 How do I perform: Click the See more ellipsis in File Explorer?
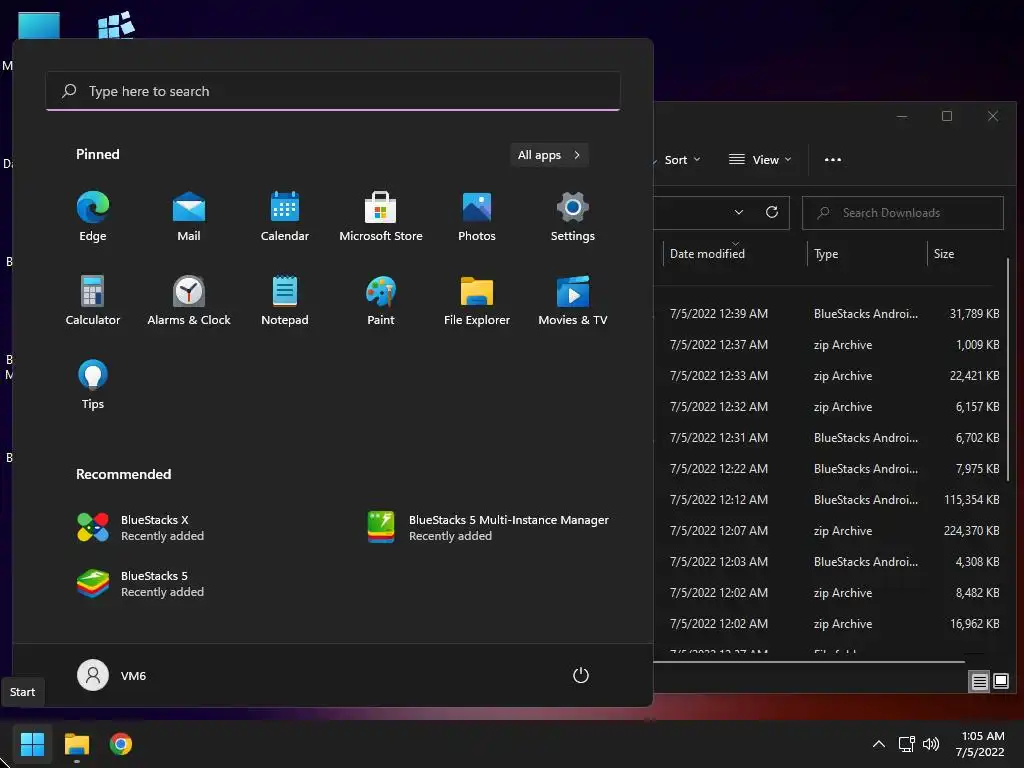tap(833, 160)
